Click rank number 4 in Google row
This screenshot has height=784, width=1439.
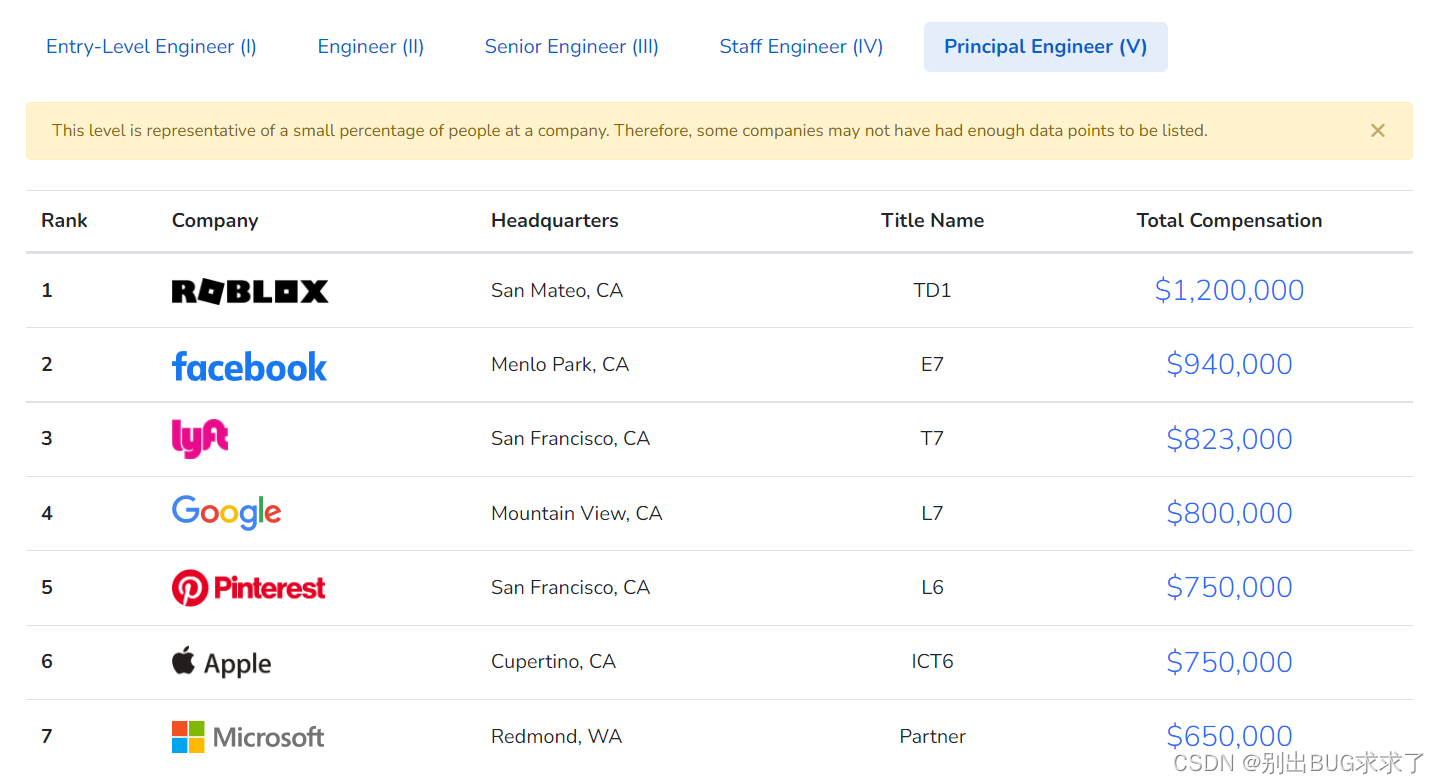click(x=46, y=514)
